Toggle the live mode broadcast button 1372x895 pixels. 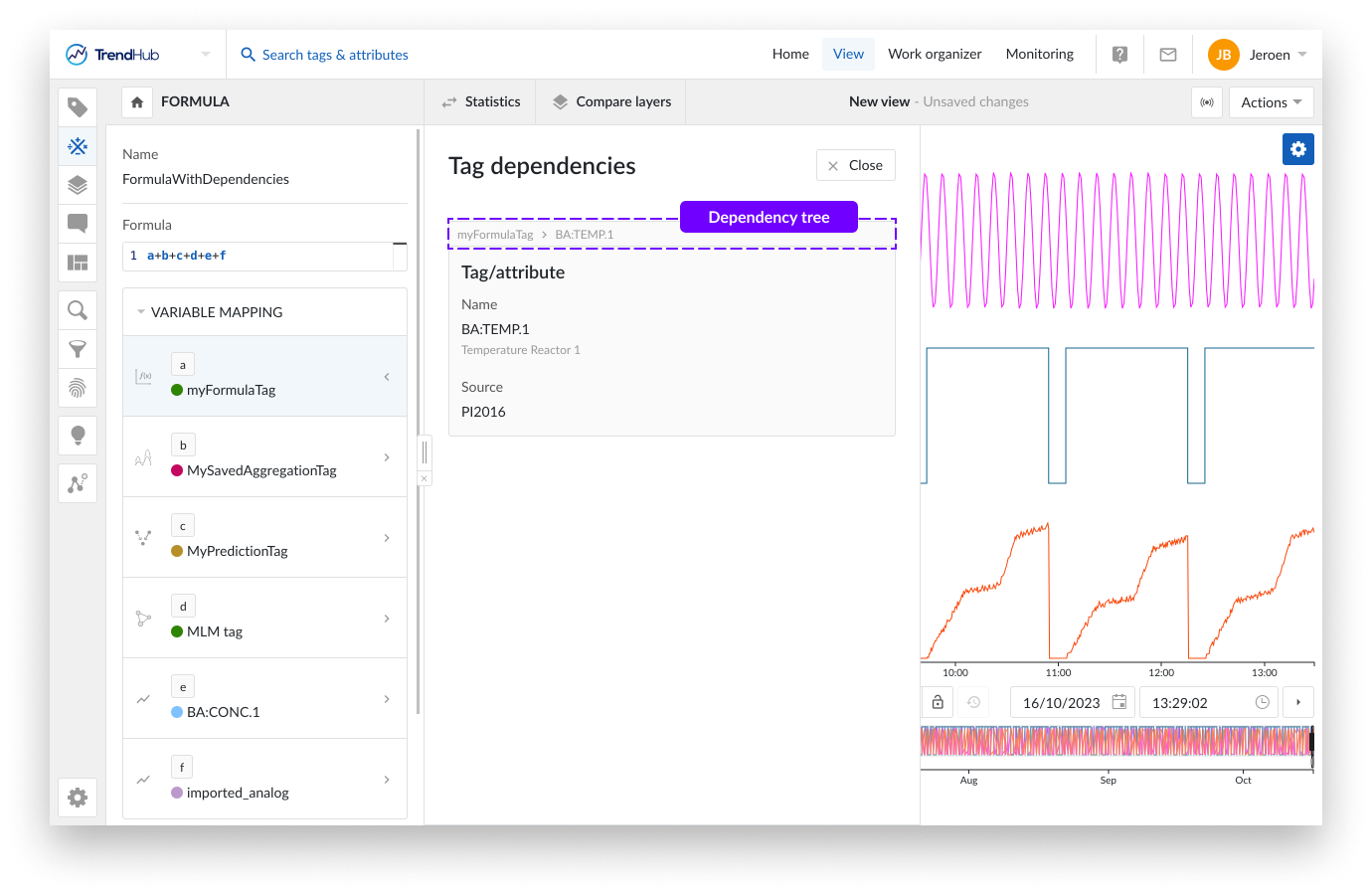point(1206,102)
